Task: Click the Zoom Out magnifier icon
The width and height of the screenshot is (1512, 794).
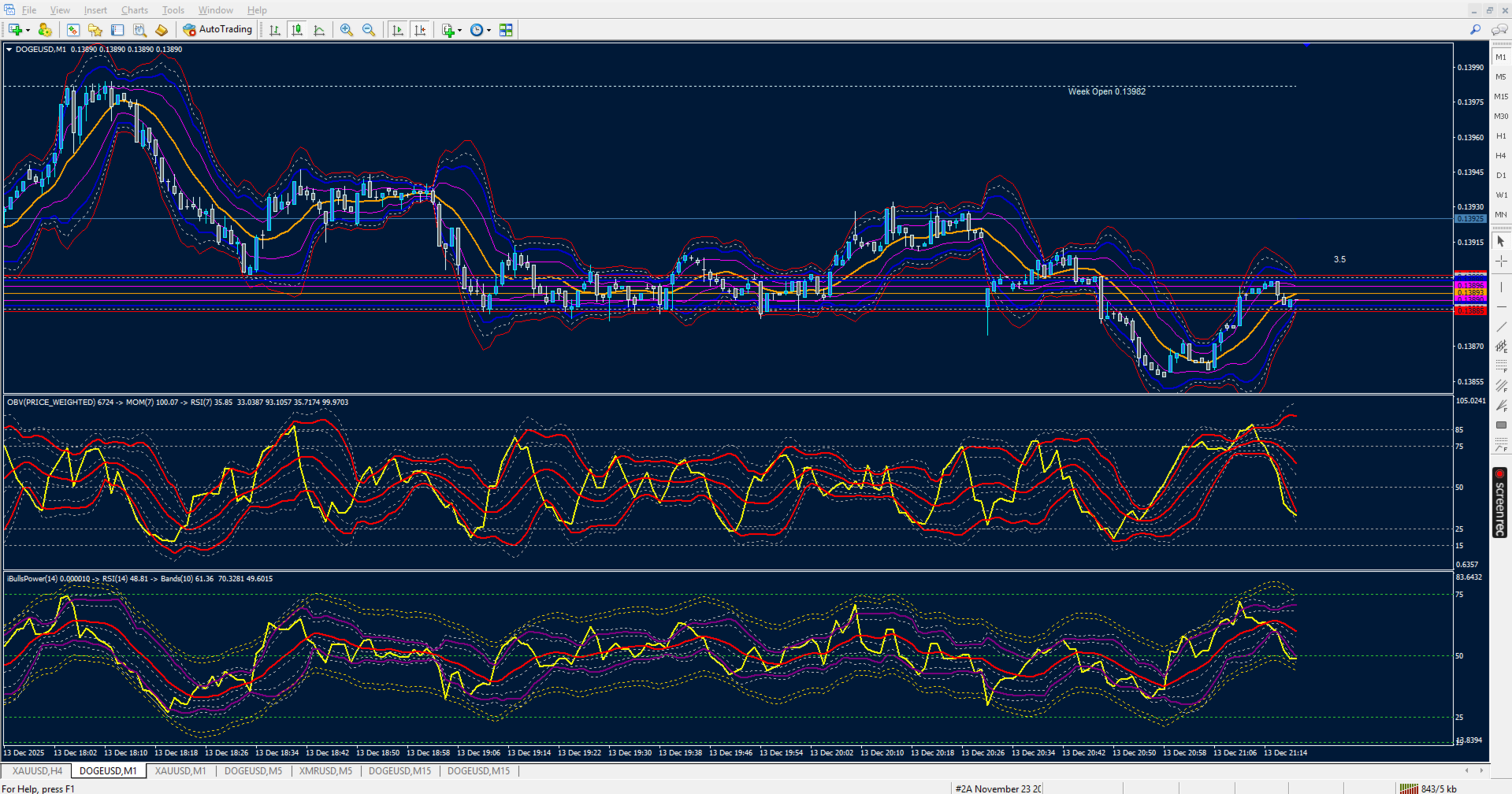Action: (368, 30)
